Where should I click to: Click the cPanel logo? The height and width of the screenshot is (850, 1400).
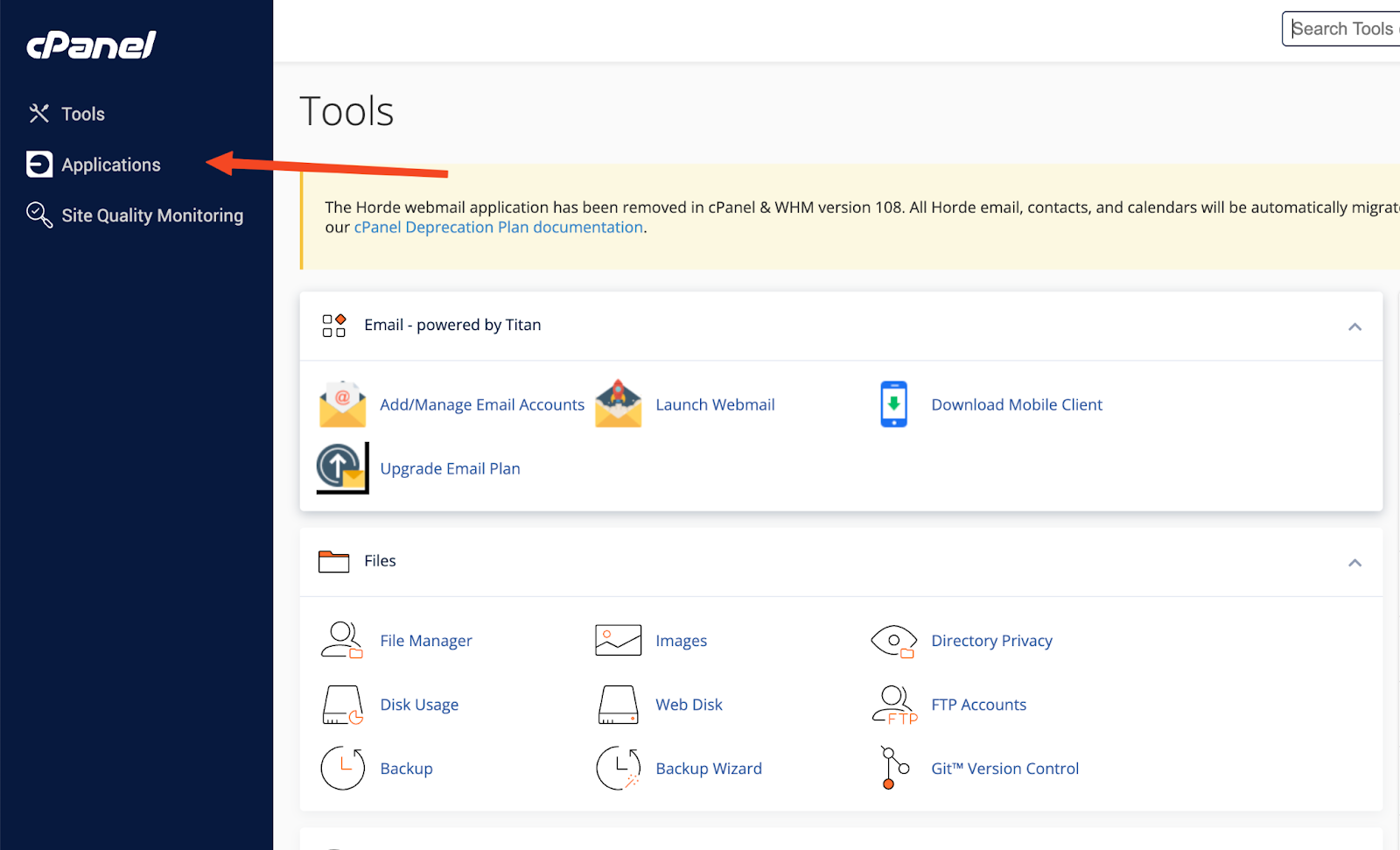[x=91, y=45]
